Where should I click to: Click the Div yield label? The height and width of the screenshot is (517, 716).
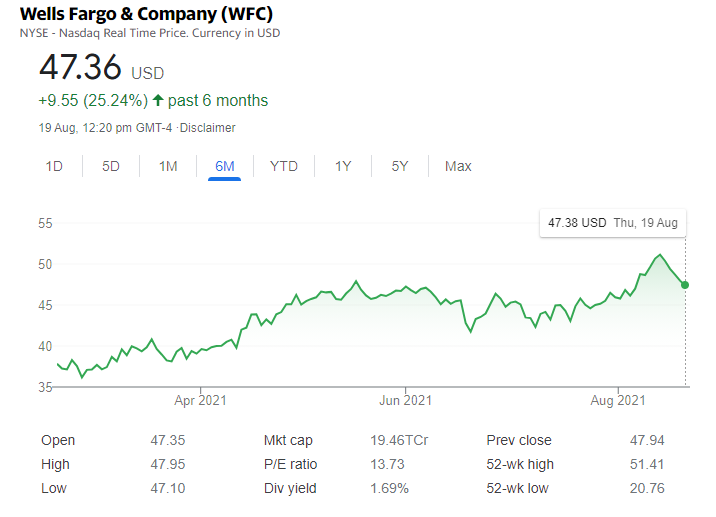(x=290, y=488)
